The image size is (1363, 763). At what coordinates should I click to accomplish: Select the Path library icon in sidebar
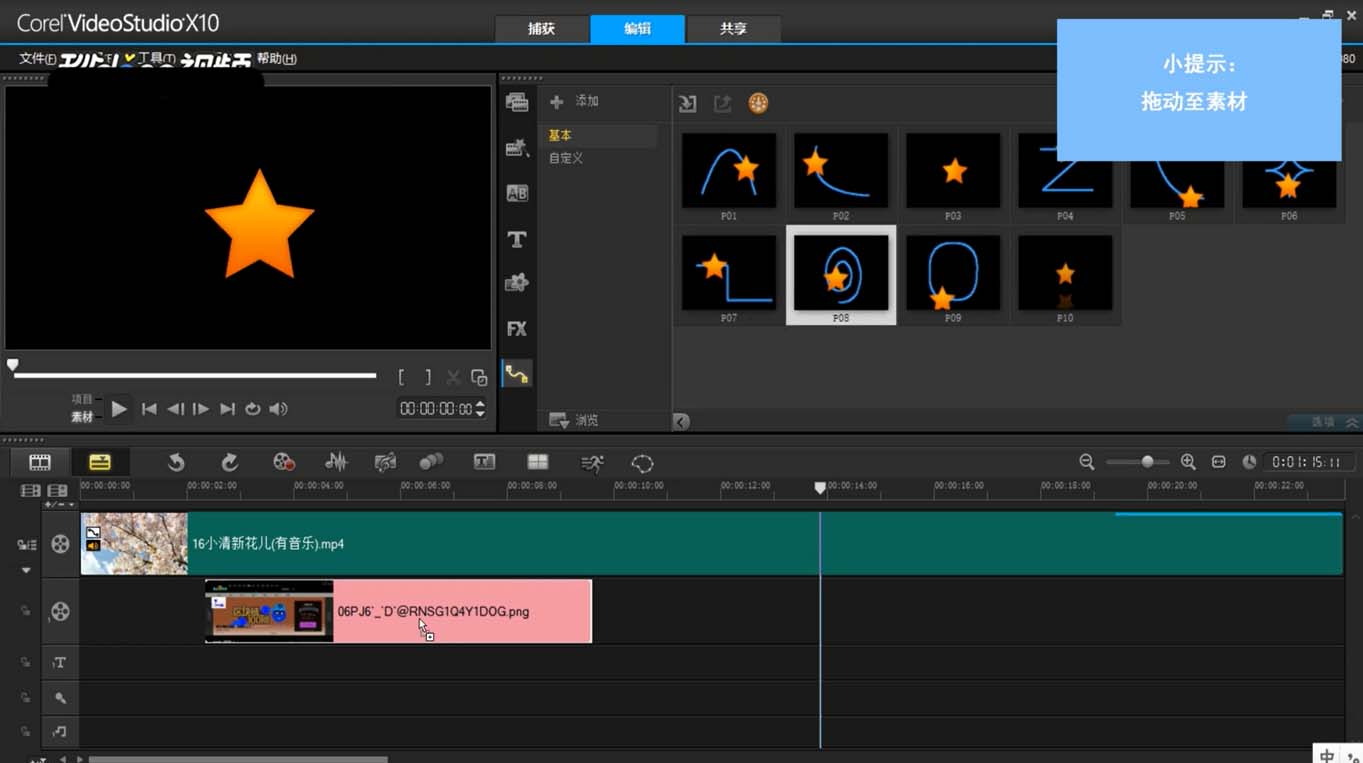[517, 374]
